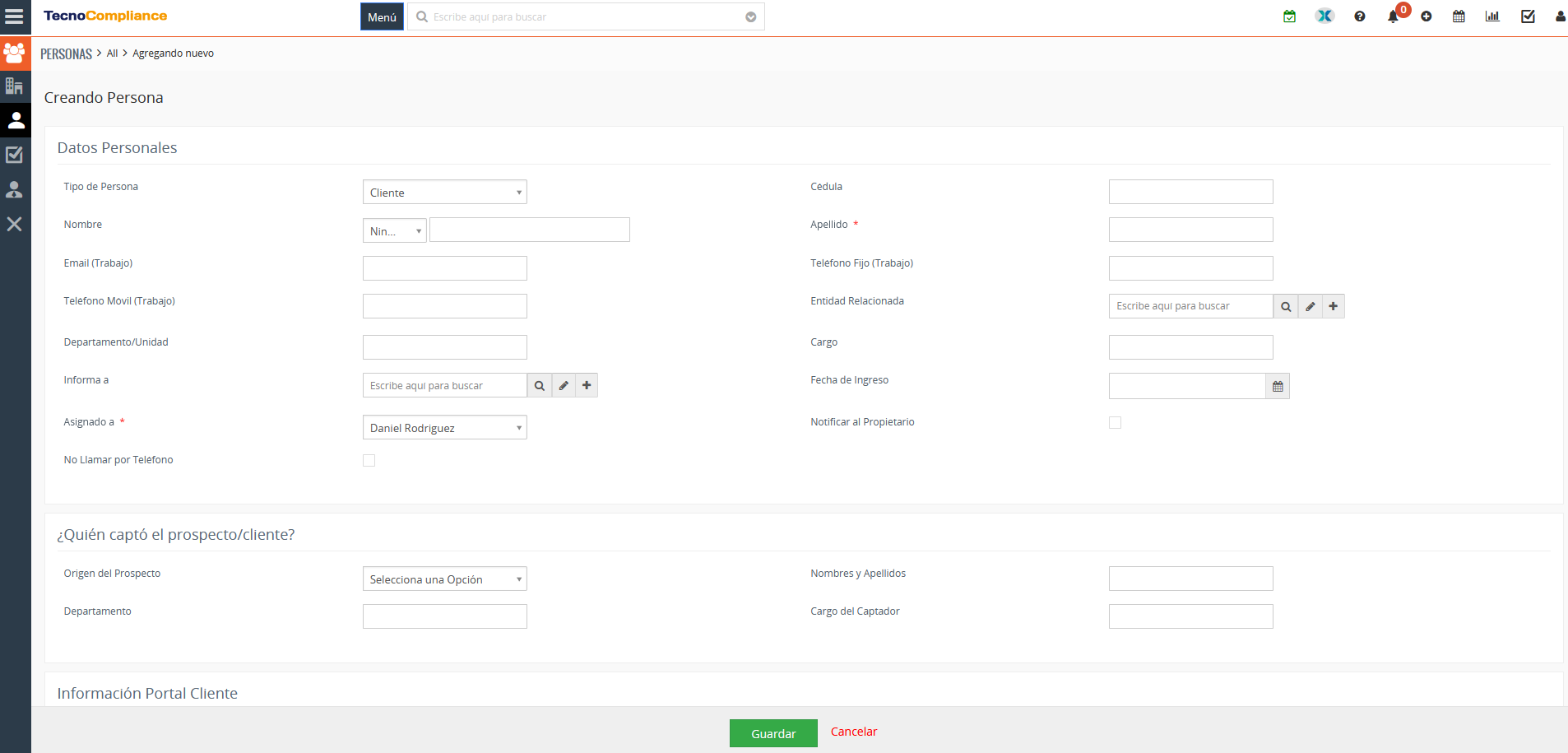The image size is (1568, 753).
Task: Click the check-square tasks icon in the top bar
Action: pyautogui.click(x=1528, y=16)
